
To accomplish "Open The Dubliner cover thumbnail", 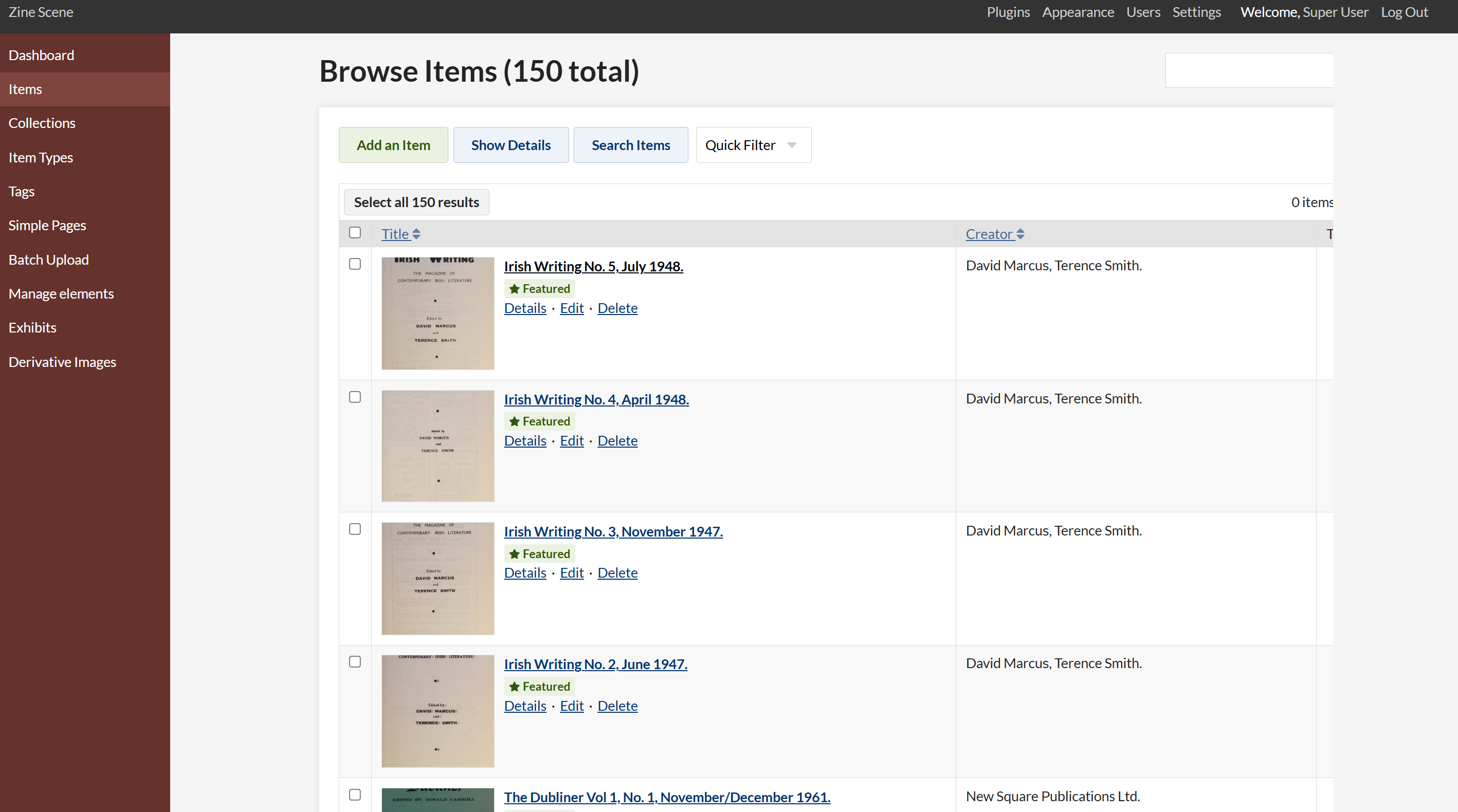I will click(438, 800).
